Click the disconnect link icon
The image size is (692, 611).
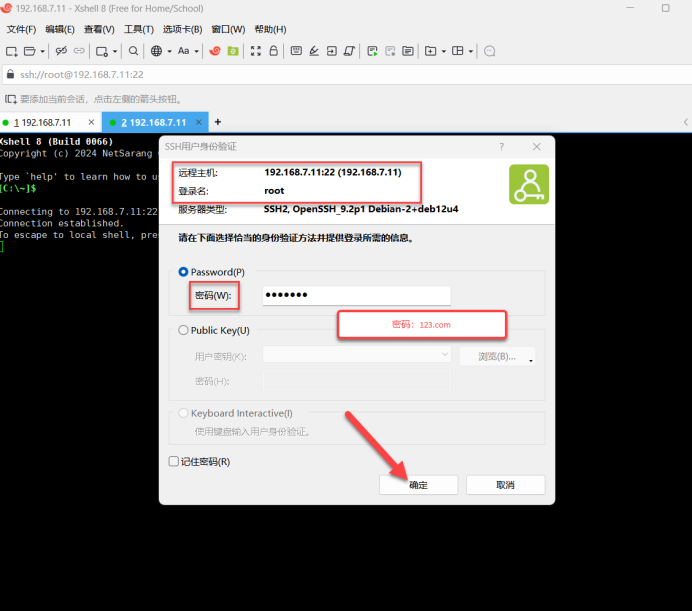[x=60, y=51]
